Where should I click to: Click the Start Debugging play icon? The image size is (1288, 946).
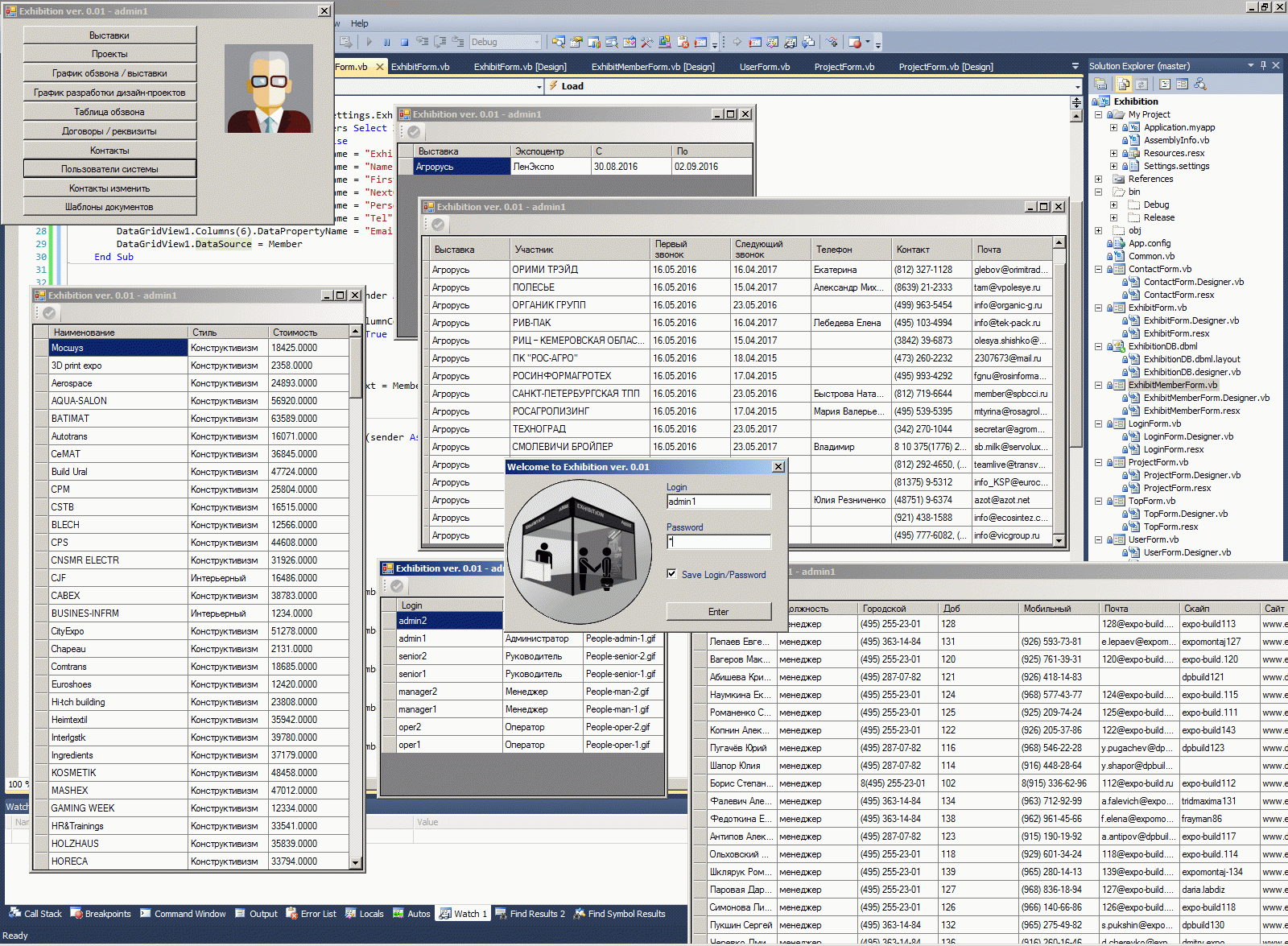pos(369,42)
